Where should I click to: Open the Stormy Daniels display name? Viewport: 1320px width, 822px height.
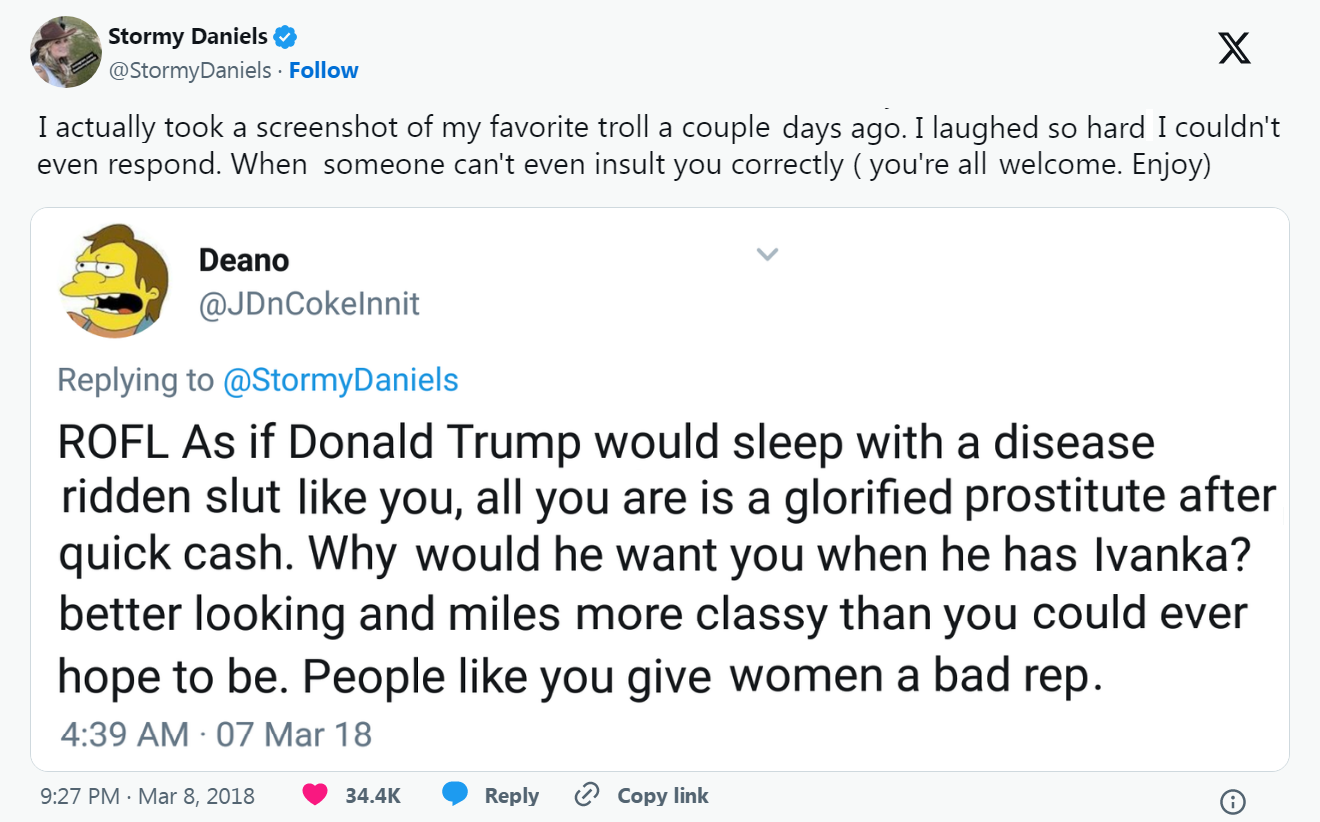point(187,37)
